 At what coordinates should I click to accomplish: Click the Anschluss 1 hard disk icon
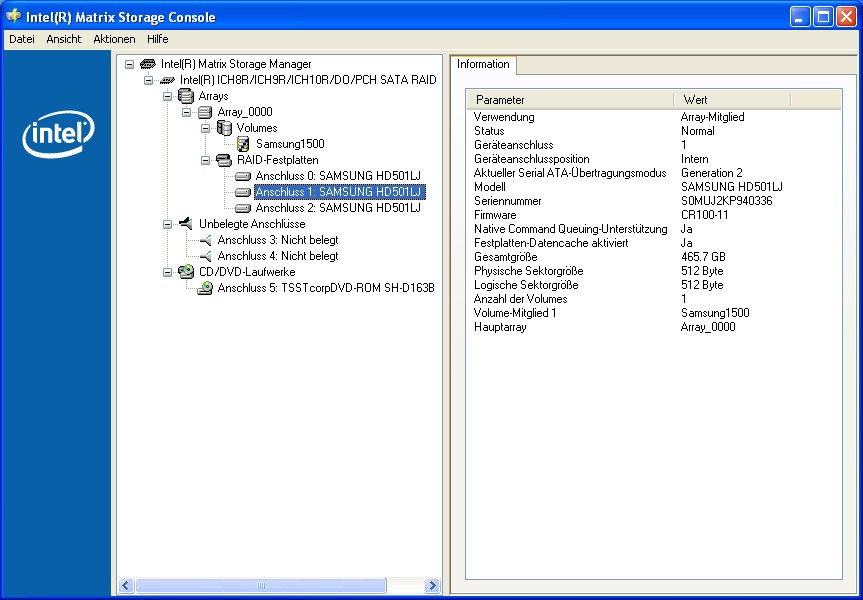click(243, 192)
